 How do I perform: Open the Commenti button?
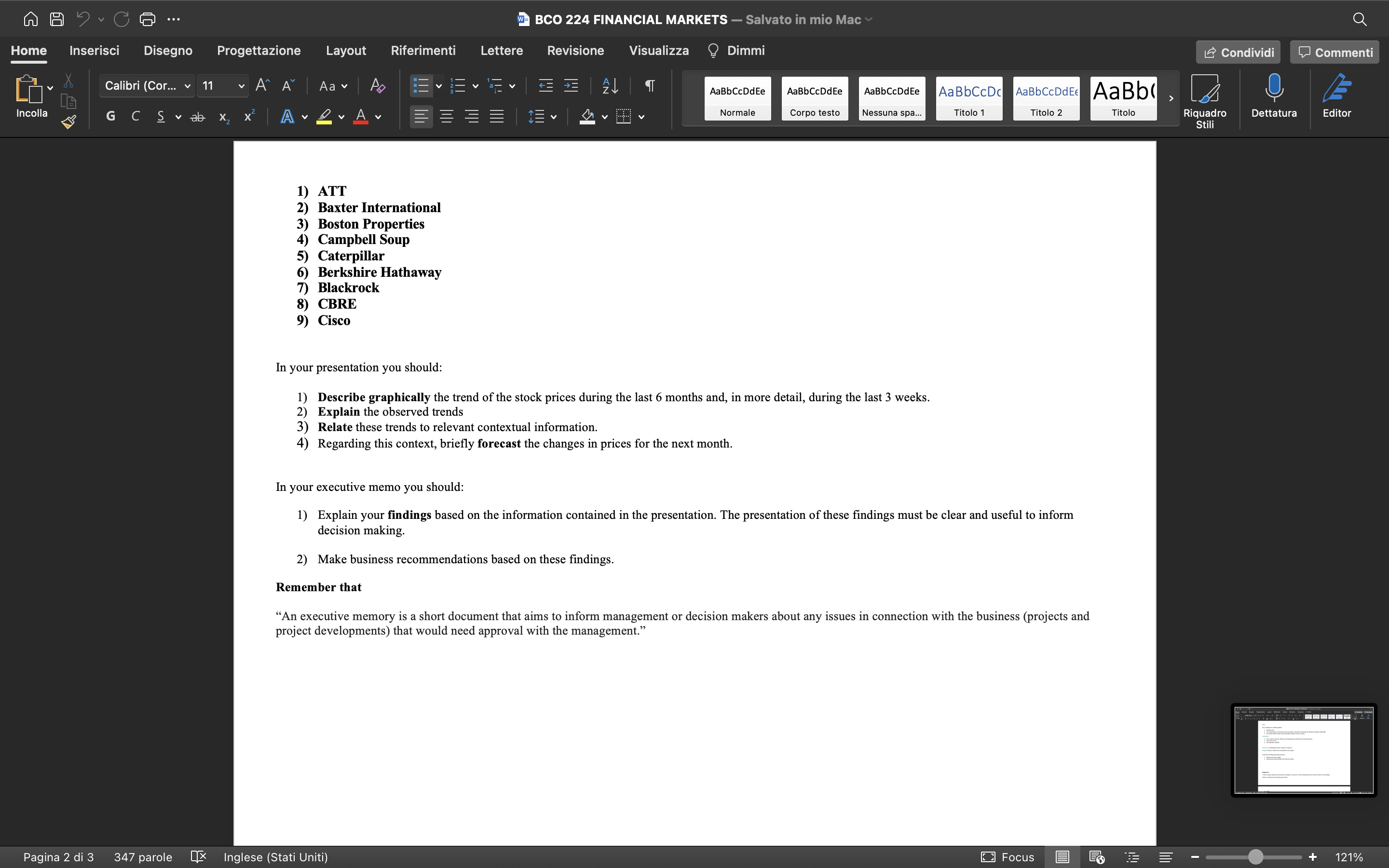click(x=1335, y=52)
